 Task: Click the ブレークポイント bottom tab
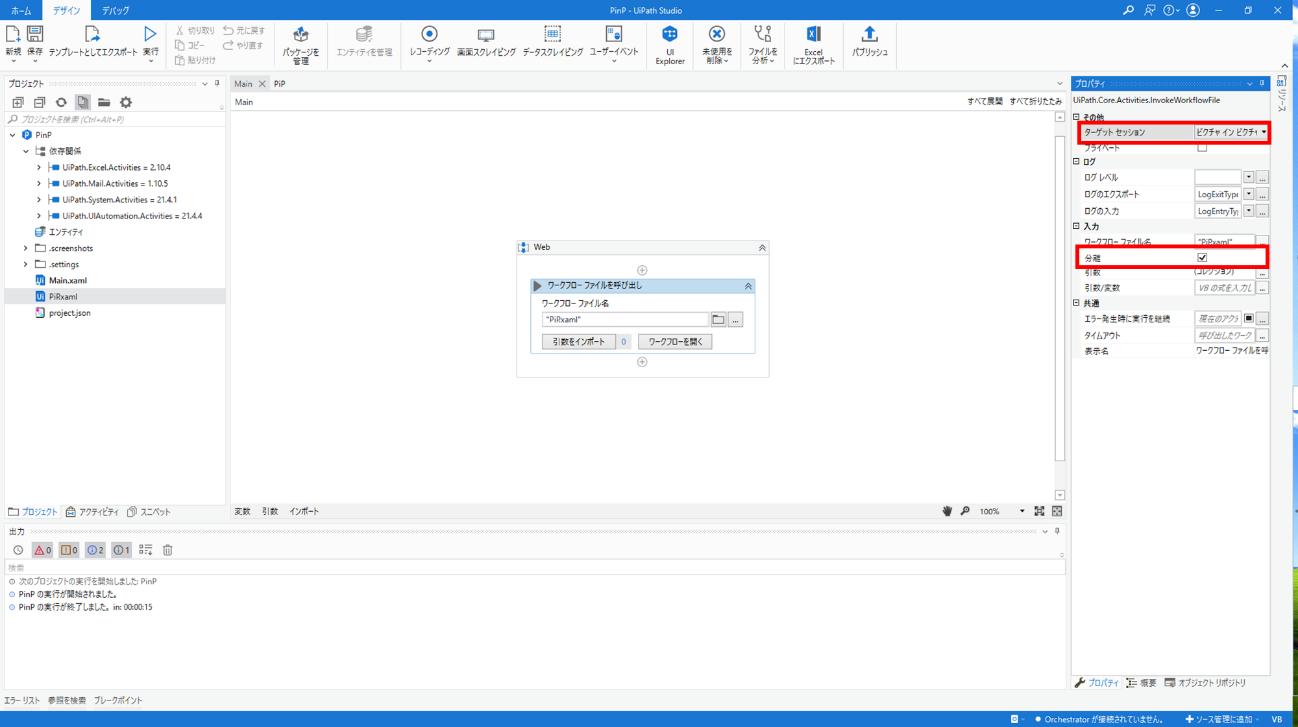click(118, 701)
